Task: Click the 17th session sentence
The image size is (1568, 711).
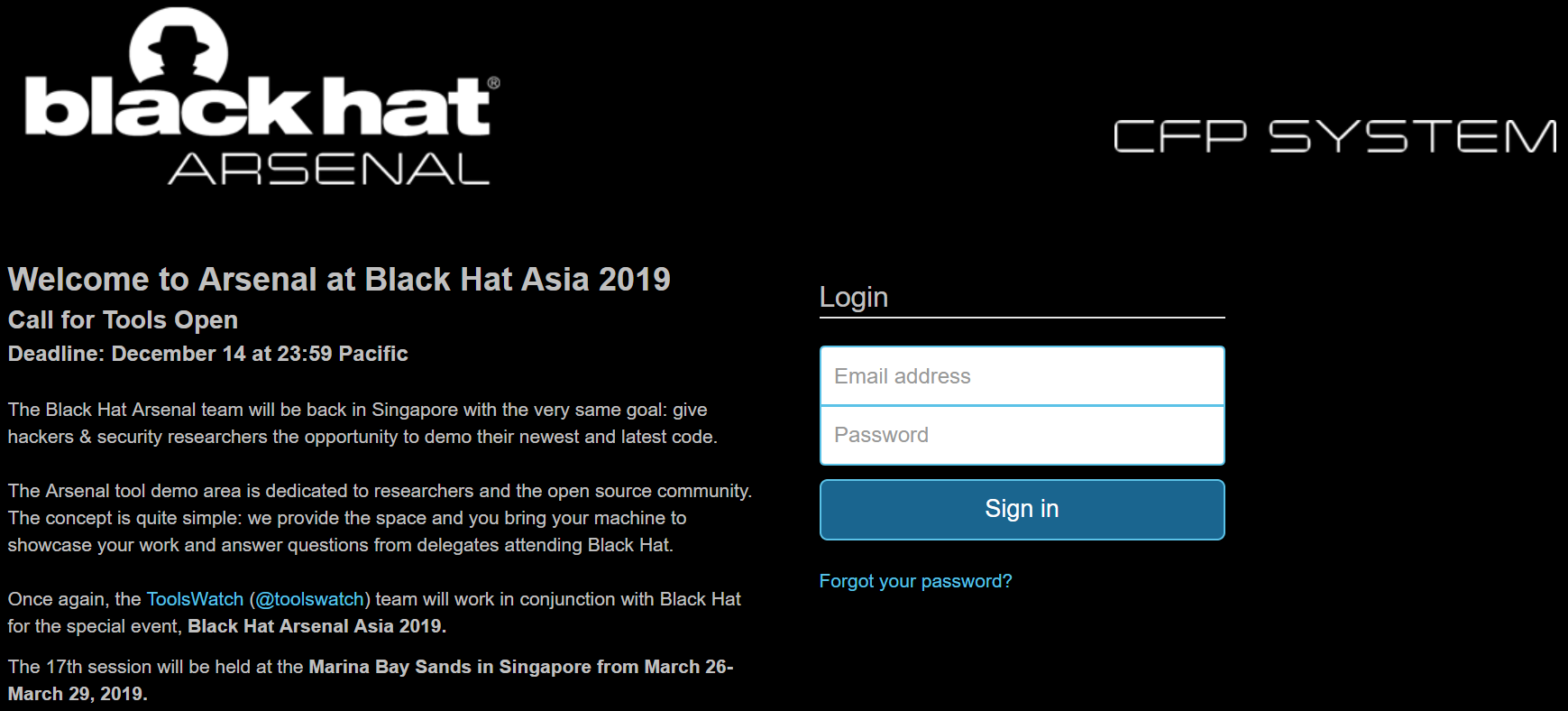Action: [371, 680]
